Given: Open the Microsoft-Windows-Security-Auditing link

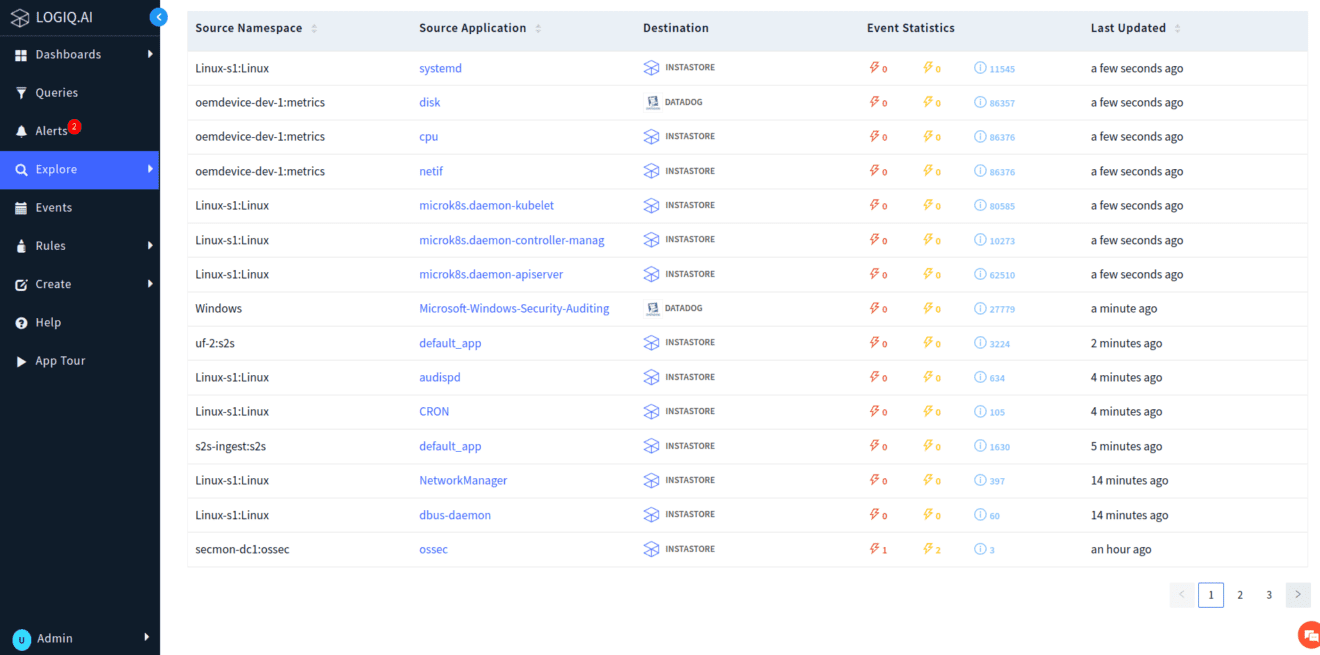Looking at the screenshot, I should click(514, 309).
